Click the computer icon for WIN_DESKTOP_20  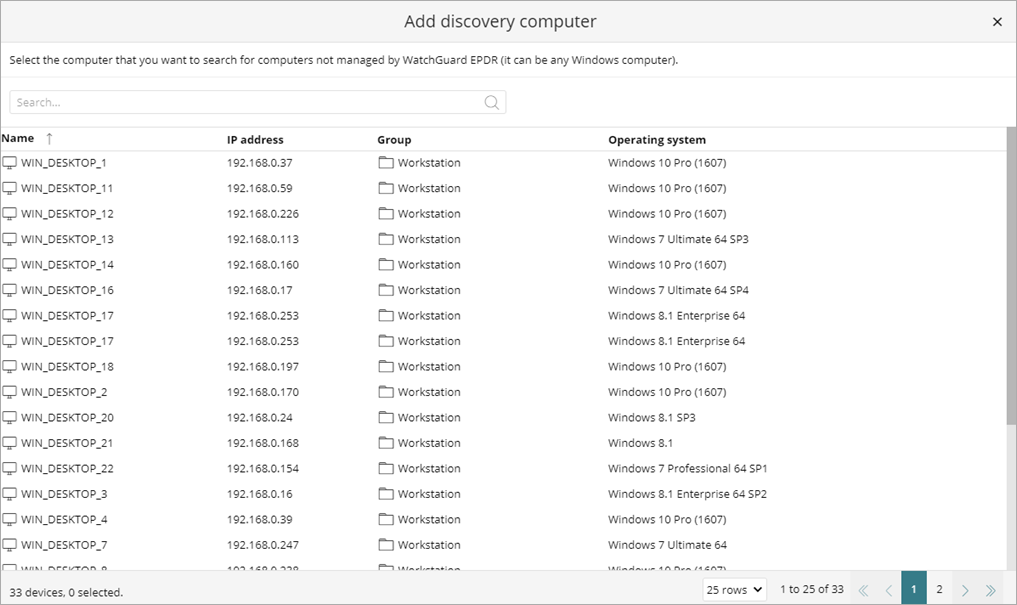coord(10,417)
